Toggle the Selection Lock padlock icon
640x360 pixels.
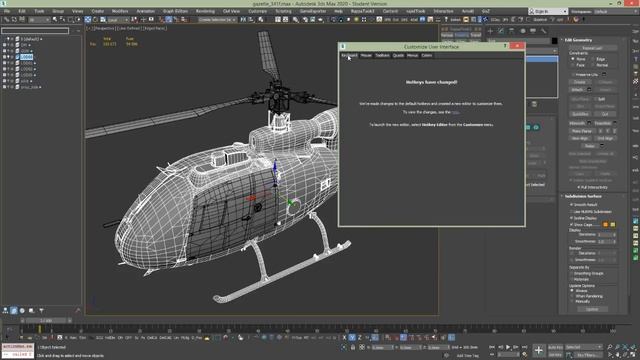click(353, 347)
